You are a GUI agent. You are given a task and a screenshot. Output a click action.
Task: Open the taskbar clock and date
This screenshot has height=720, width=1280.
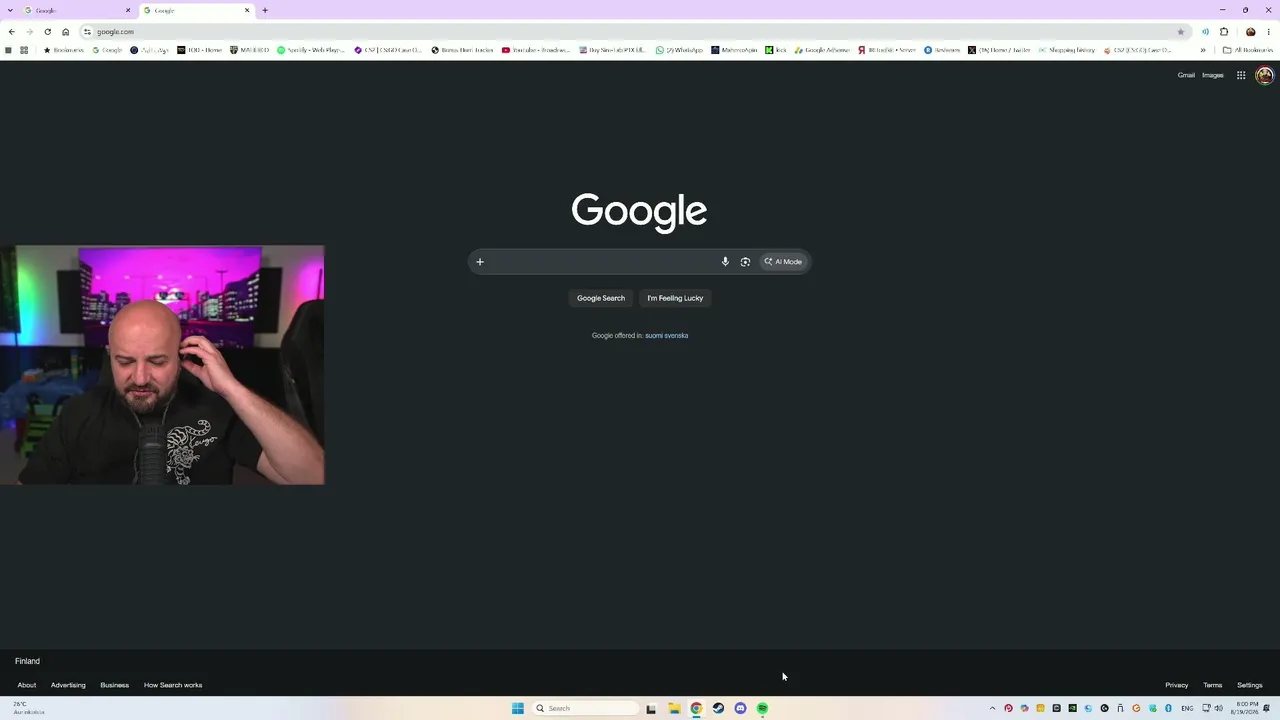point(1247,708)
